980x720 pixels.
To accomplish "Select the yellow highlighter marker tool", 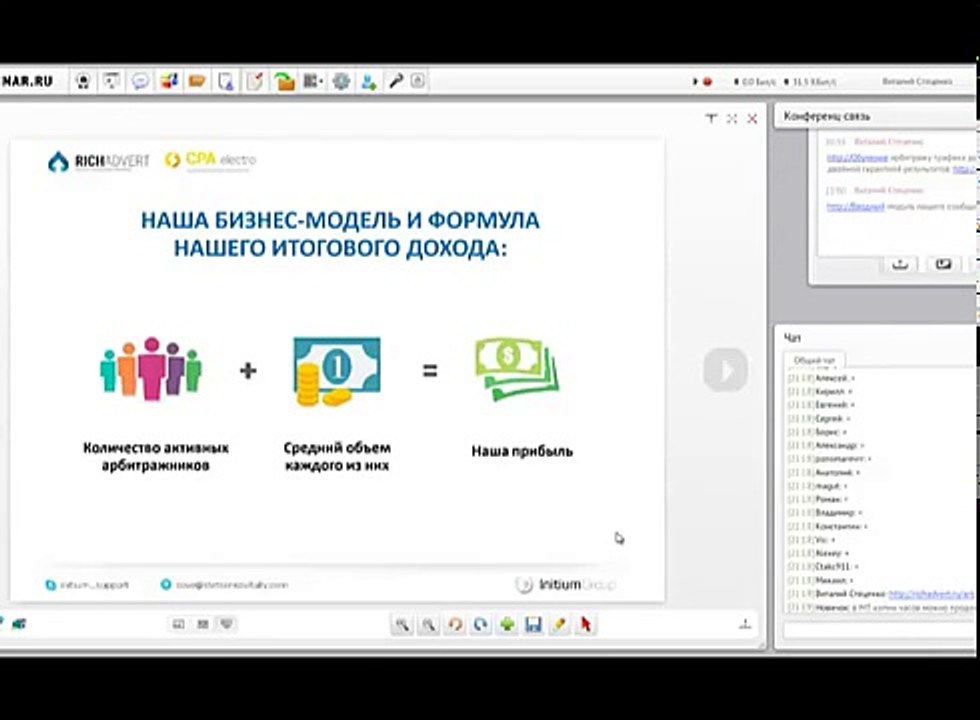I will click(x=559, y=624).
